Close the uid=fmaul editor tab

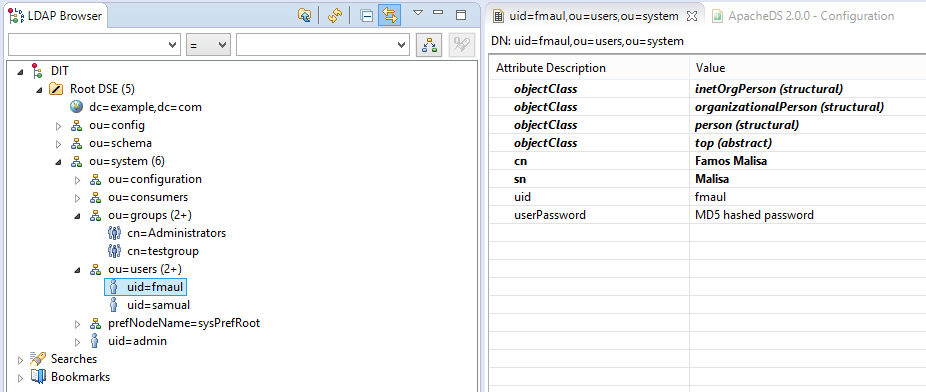pos(693,16)
